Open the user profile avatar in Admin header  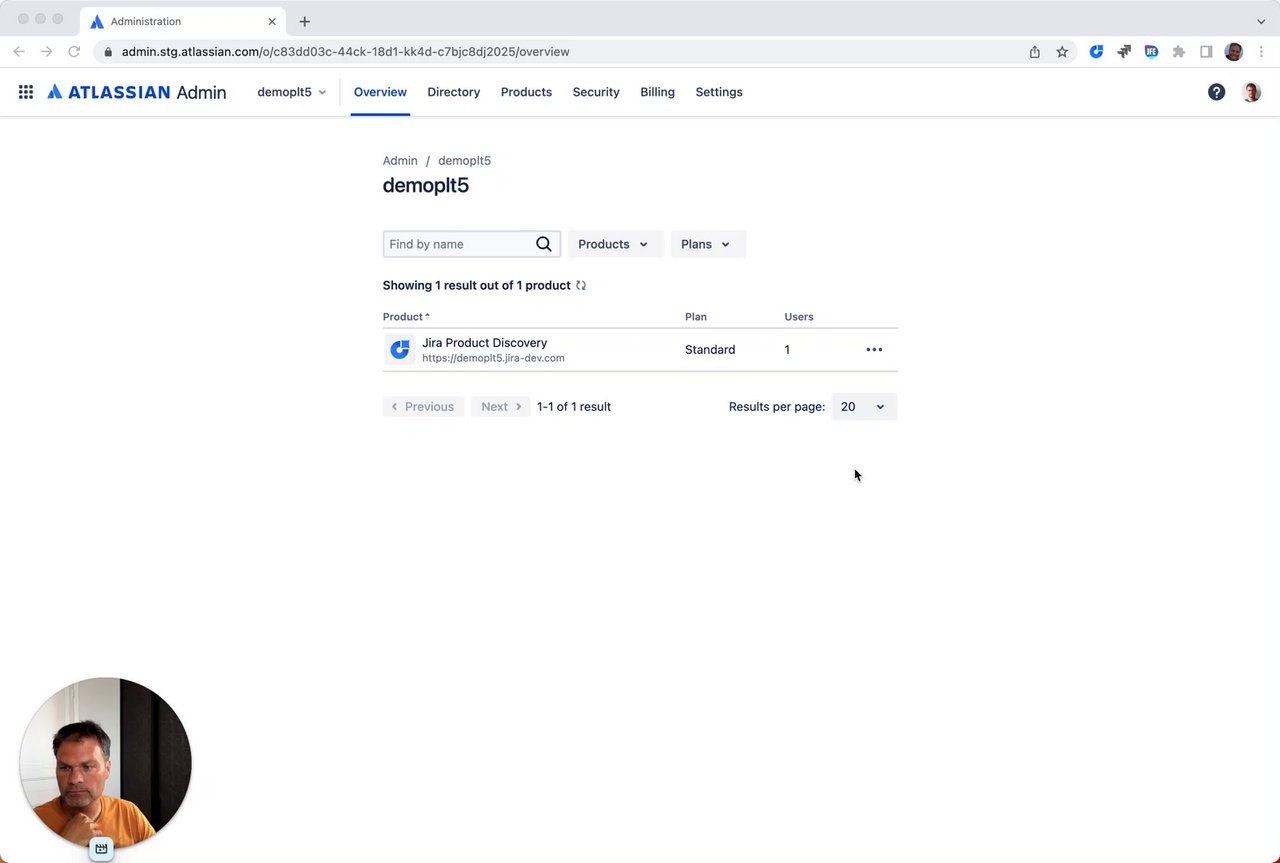1251,92
